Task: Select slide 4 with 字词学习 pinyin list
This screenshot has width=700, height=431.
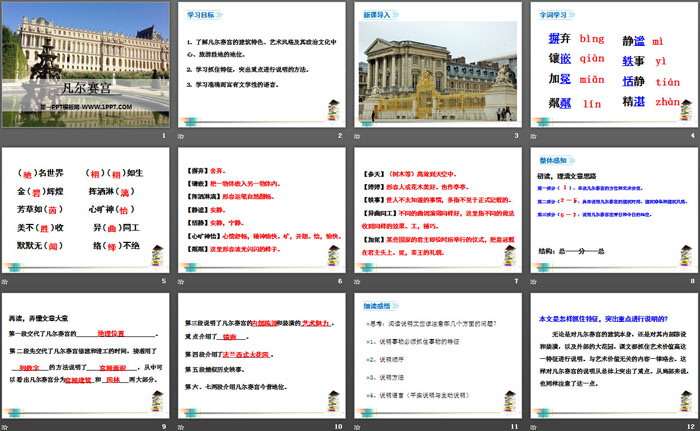Action: pyautogui.click(x=614, y=65)
